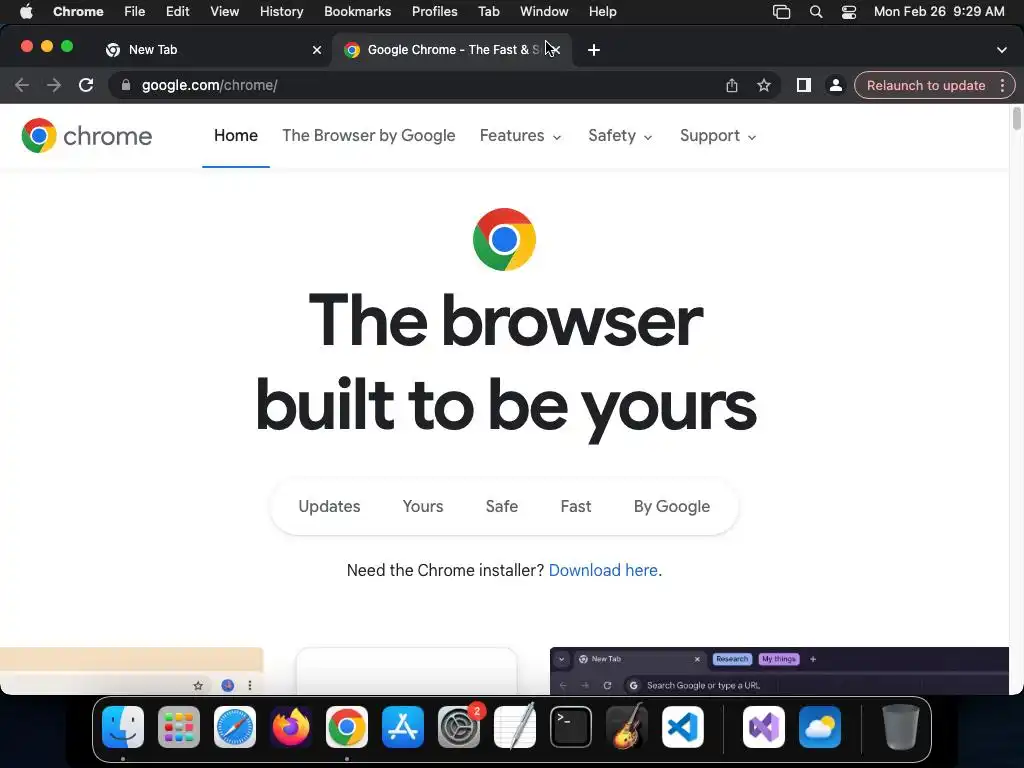1024x768 pixels.
Task: Switch to the New Tab tab
Action: click(212, 50)
